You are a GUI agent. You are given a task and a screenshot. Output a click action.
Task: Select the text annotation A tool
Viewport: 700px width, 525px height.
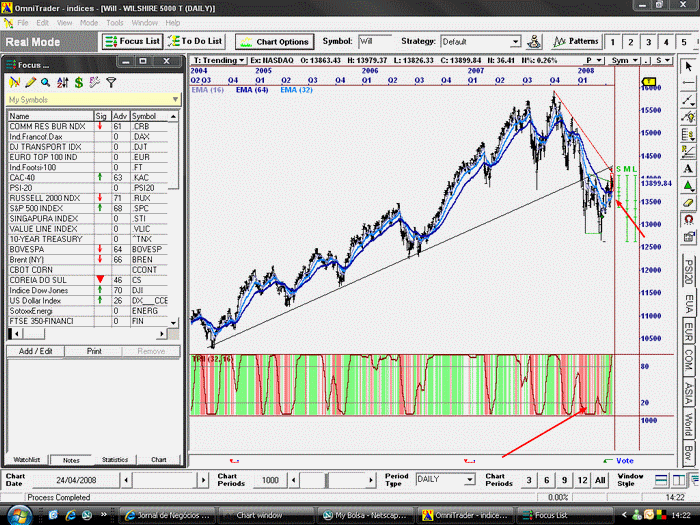pyautogui.click(x=688, y=168)
